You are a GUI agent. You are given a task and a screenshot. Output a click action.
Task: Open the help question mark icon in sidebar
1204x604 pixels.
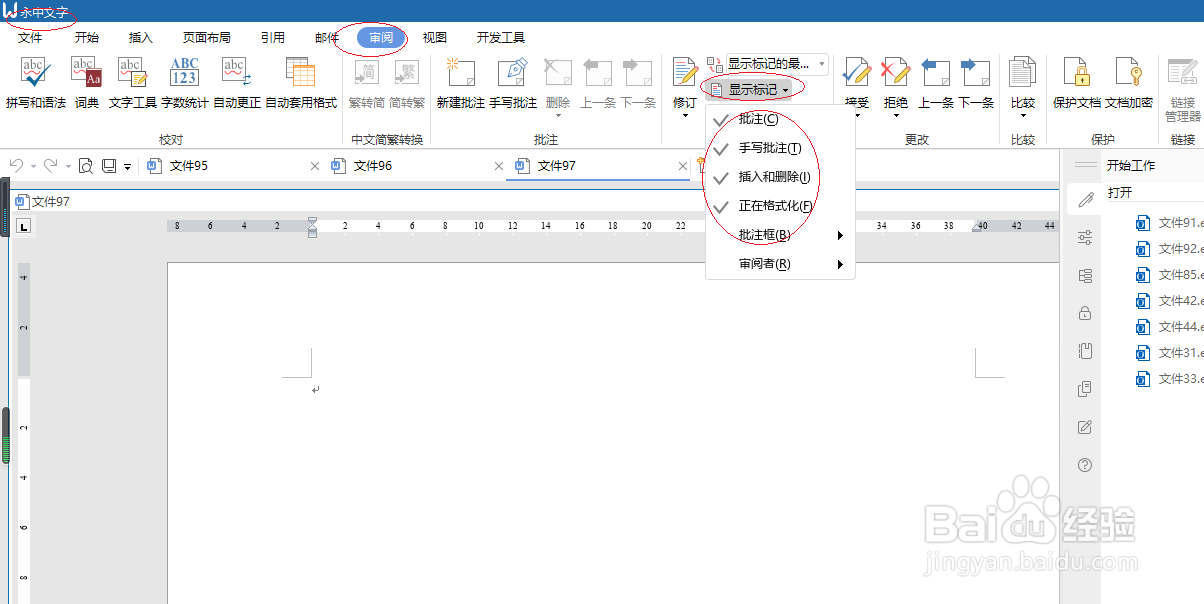[1085, 465]
